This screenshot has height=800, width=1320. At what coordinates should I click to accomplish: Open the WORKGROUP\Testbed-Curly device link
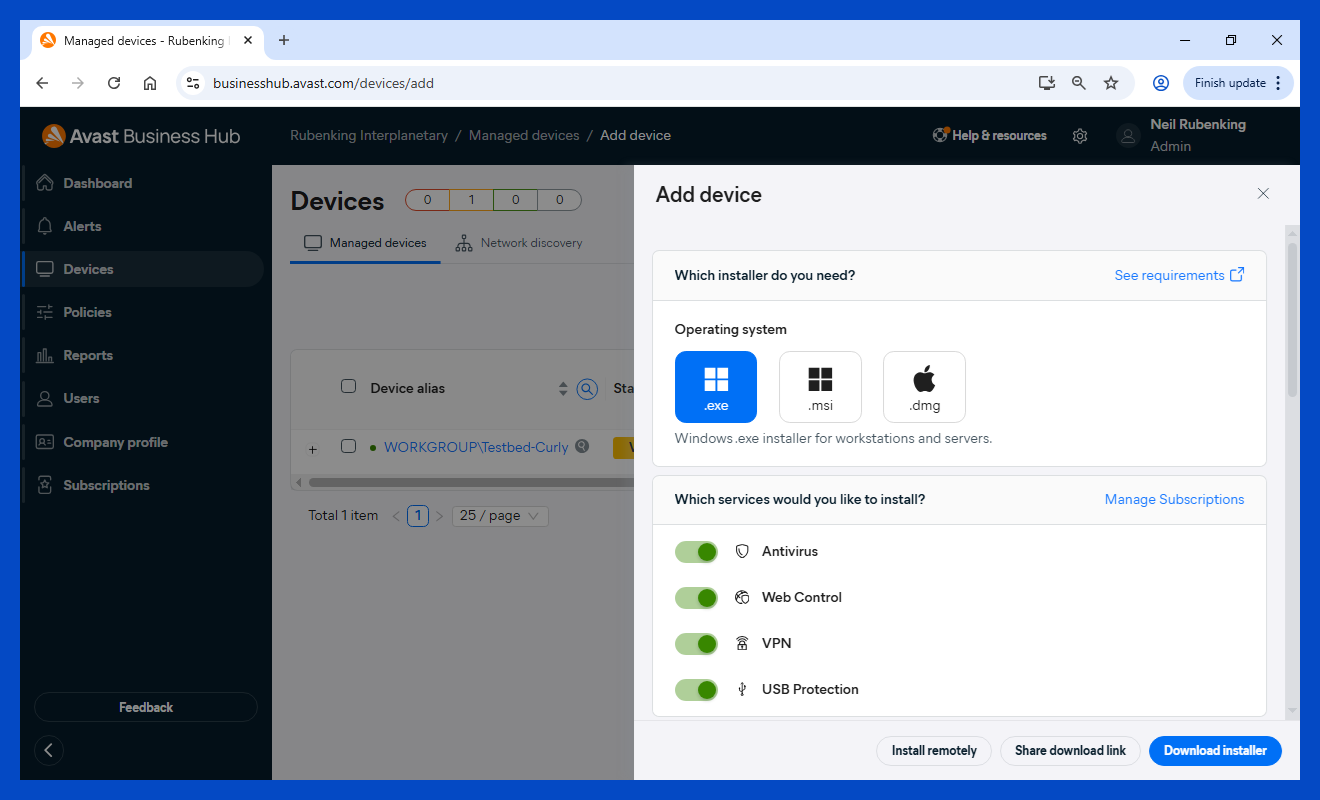pos(476,447)
